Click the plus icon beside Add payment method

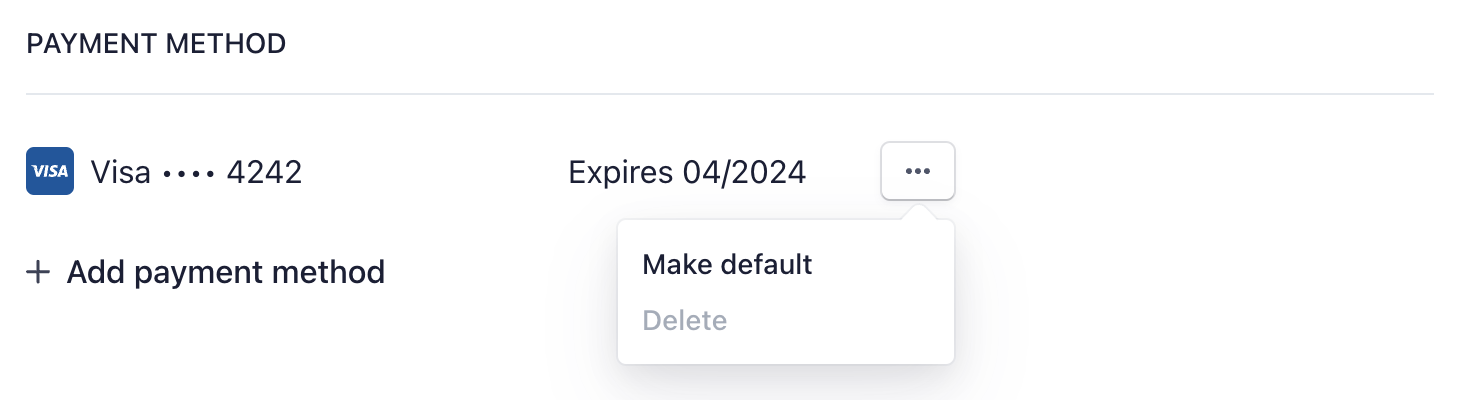pos(38,272)
